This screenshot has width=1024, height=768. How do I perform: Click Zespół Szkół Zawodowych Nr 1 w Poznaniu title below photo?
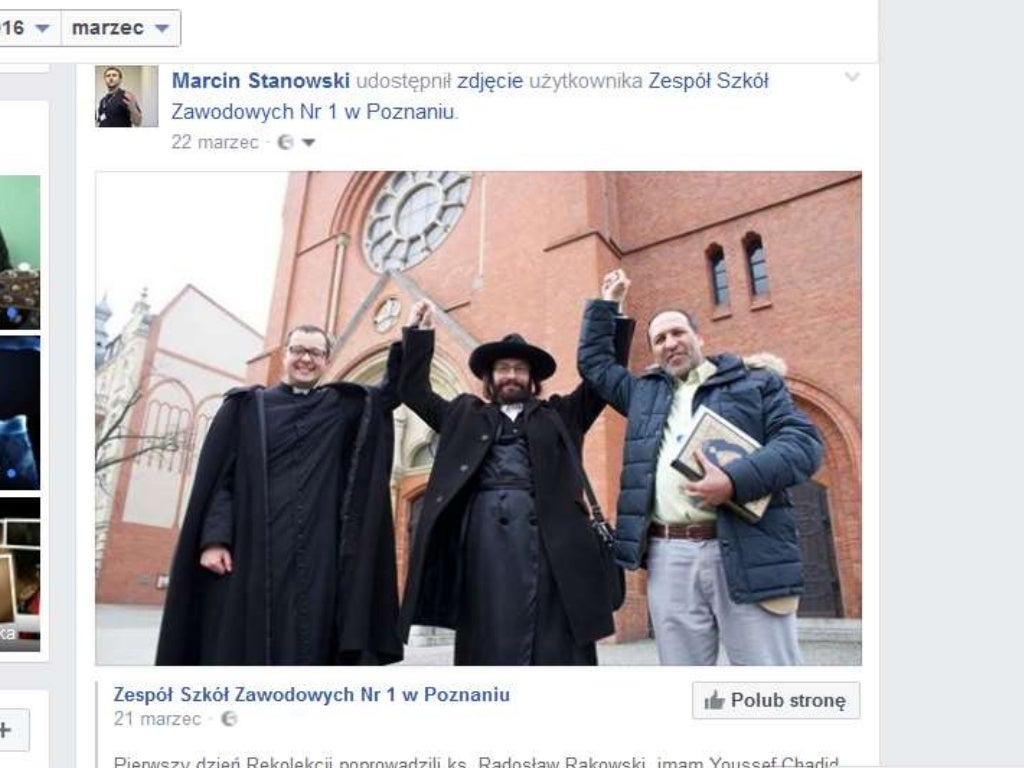pyautogui.click(x=312, y=694)
